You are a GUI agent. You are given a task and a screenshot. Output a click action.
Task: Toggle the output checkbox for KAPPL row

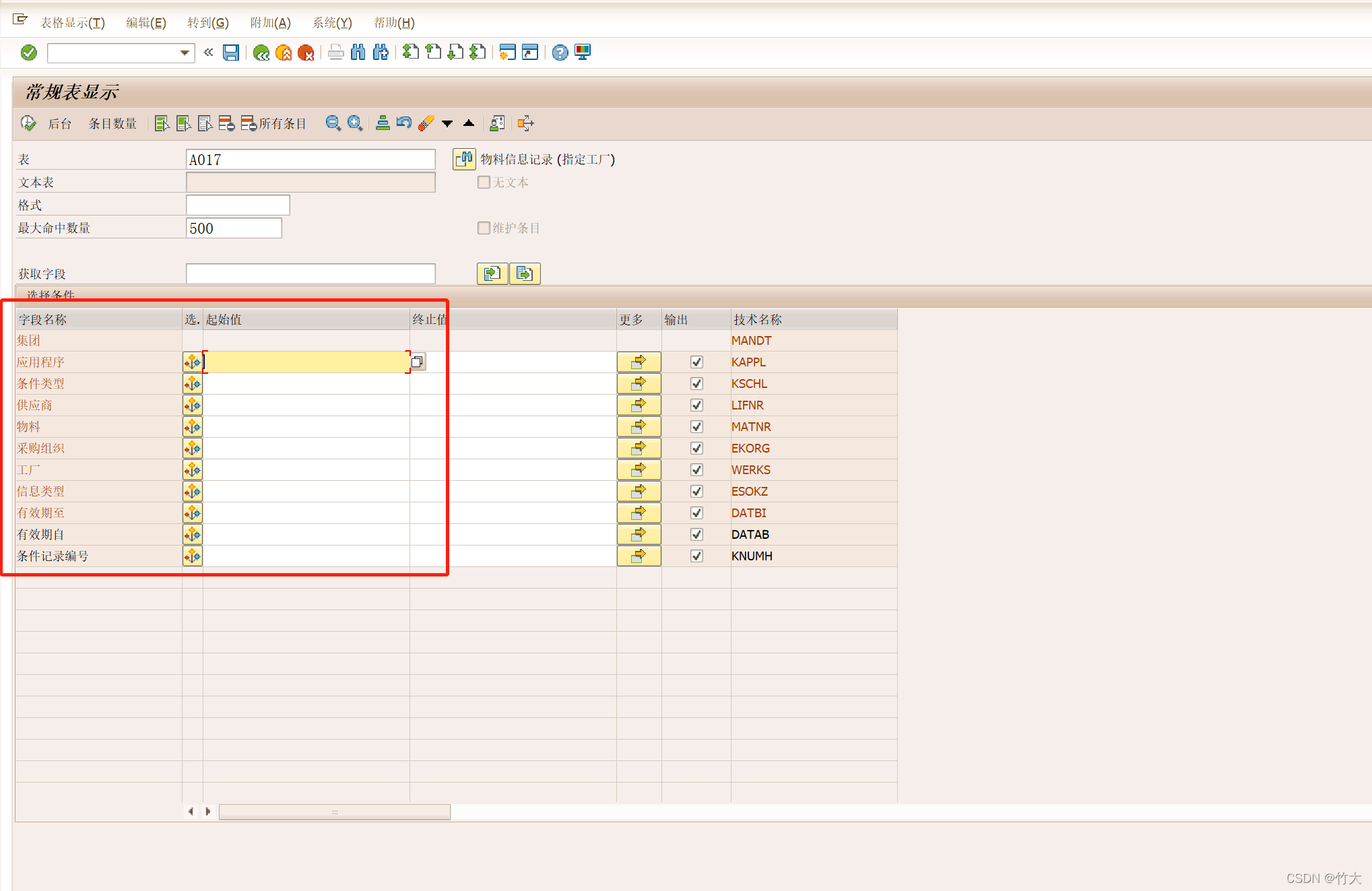(696, 362)
